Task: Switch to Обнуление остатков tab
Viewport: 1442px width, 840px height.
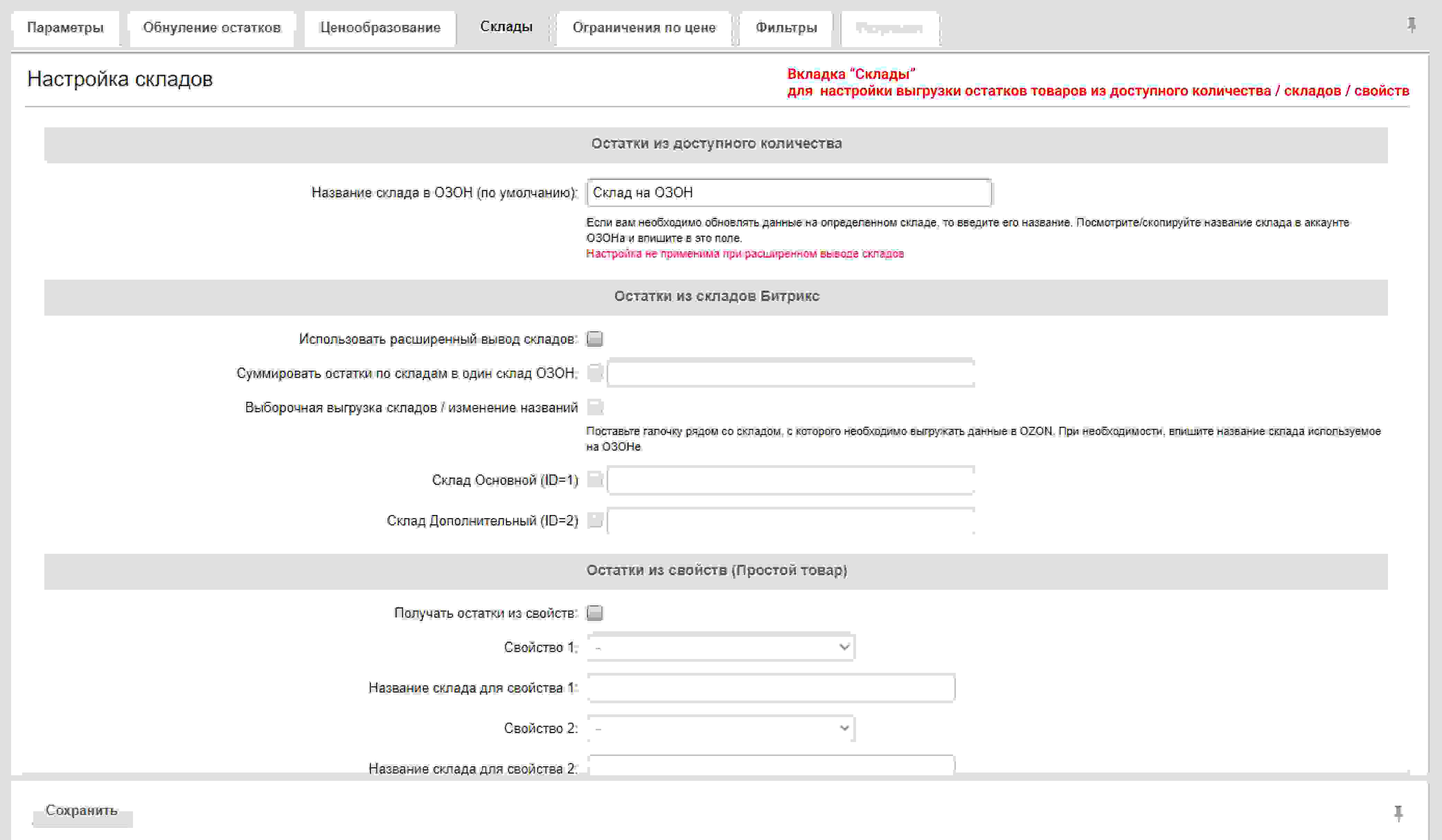Action: 212,28
